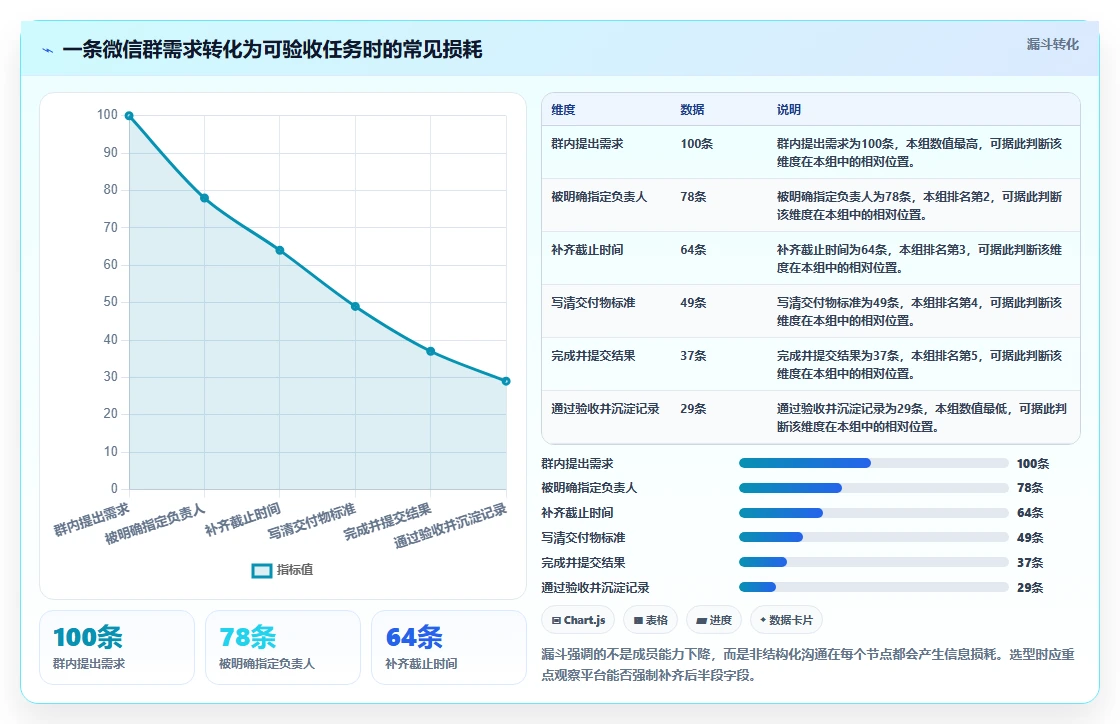Screen dimensions: 1120x724
Task: Click progress value label 29条
Action: point(1030,588)
